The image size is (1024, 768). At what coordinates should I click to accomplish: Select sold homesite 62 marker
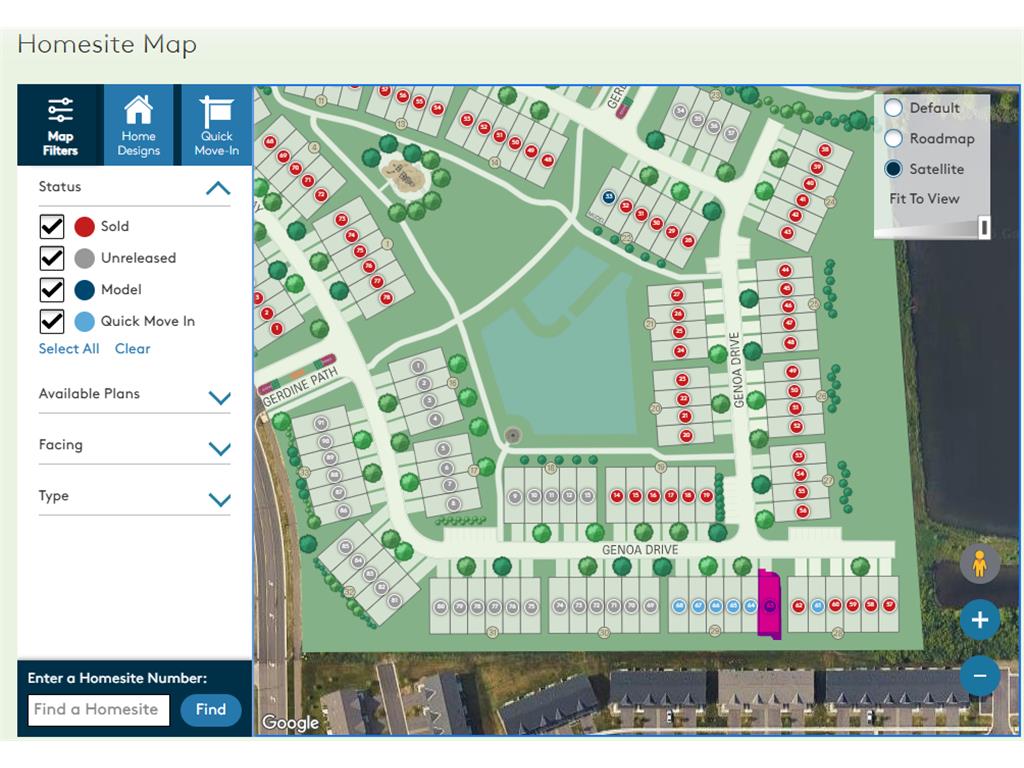coord(799,606)
